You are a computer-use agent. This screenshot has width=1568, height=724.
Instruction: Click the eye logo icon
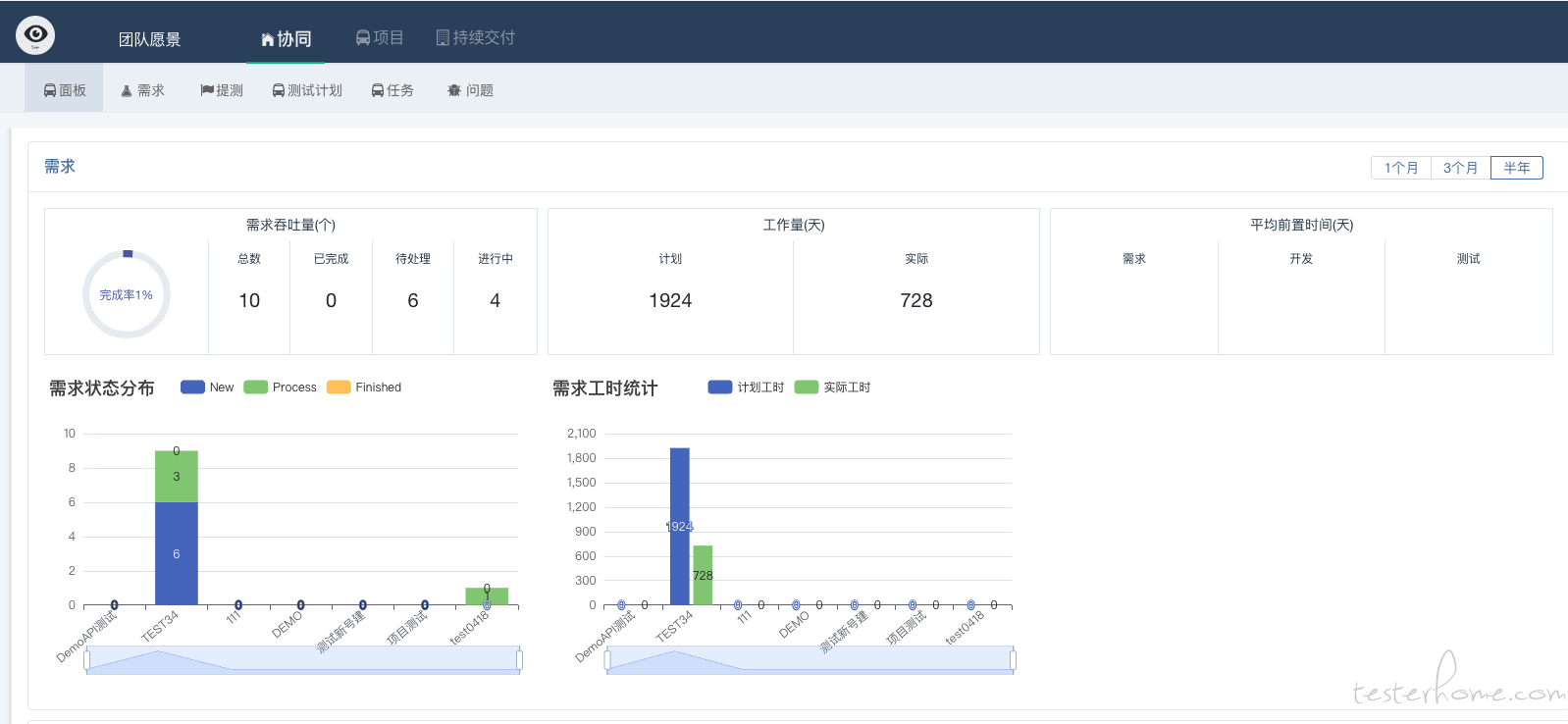coord(35,35)
